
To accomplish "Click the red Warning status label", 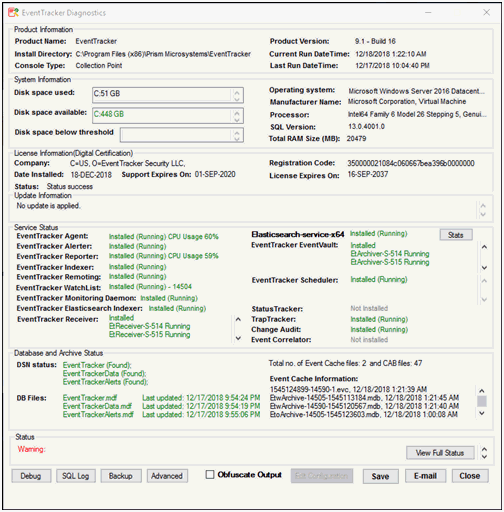I will click(x=31, y=449).
